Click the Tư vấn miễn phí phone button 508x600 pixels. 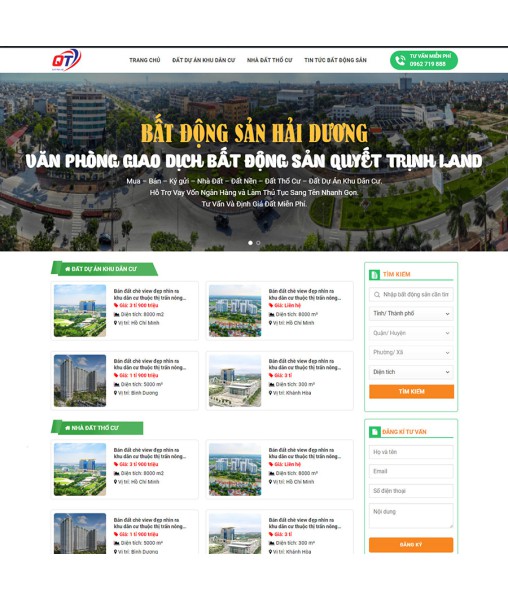click(x=423, y=60)
